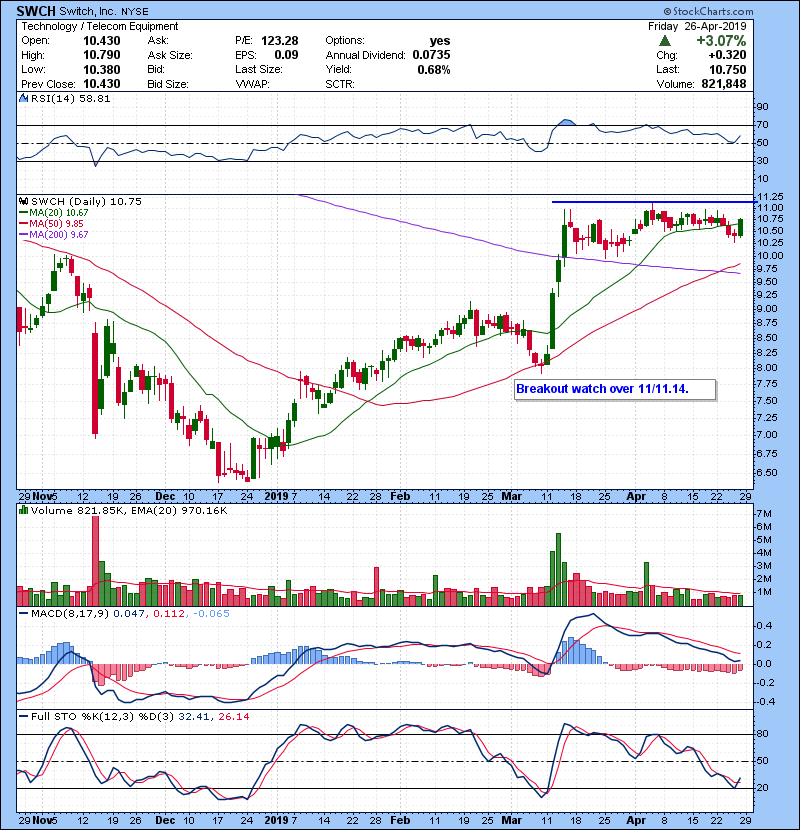This screenshot has width=800, height=830.
Task: Click the candlestick icon beside SWCH (Daily)
Action: (23, 202)
